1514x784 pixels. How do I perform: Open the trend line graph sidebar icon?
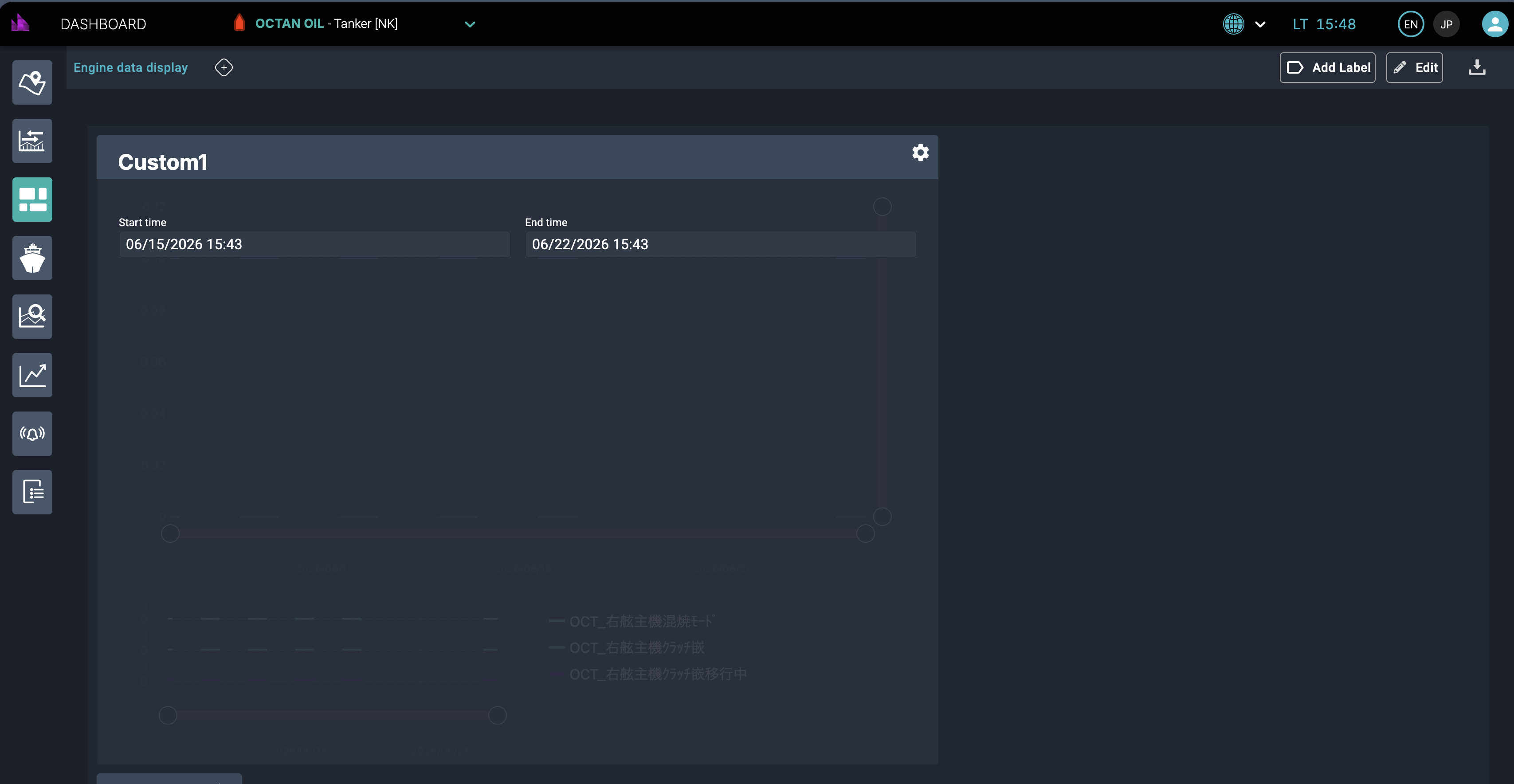pos(32,375)
